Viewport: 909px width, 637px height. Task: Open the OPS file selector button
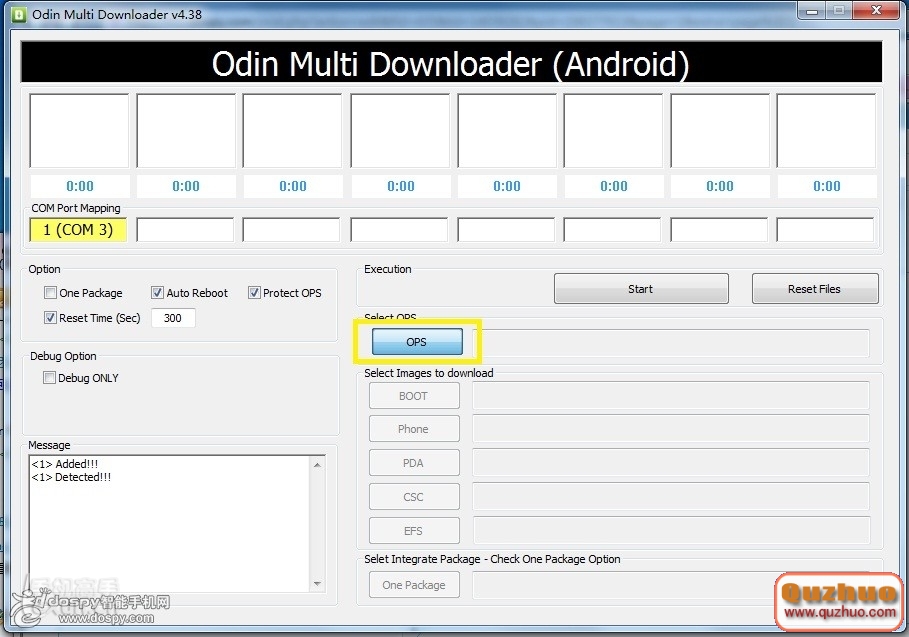click(x=417, y=342)
